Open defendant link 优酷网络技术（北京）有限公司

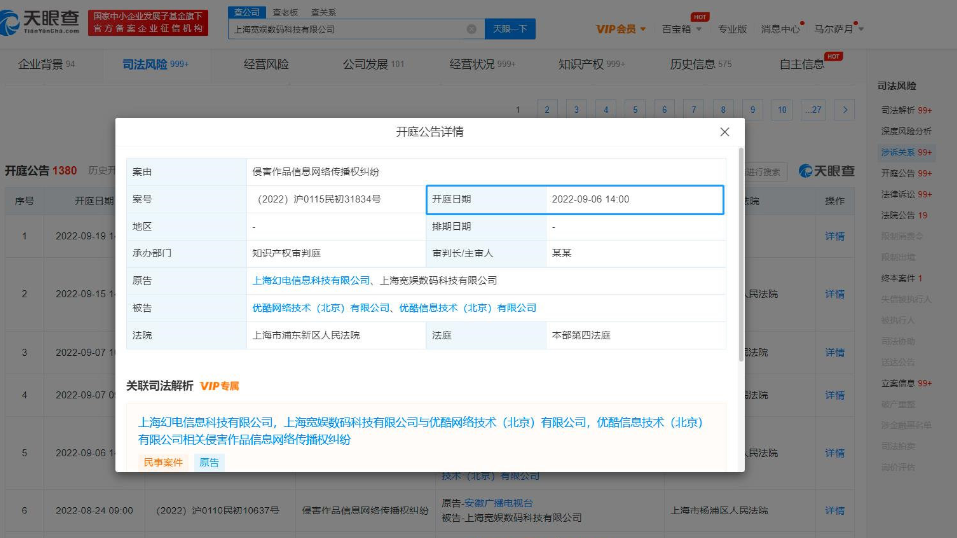pos(321,308)
